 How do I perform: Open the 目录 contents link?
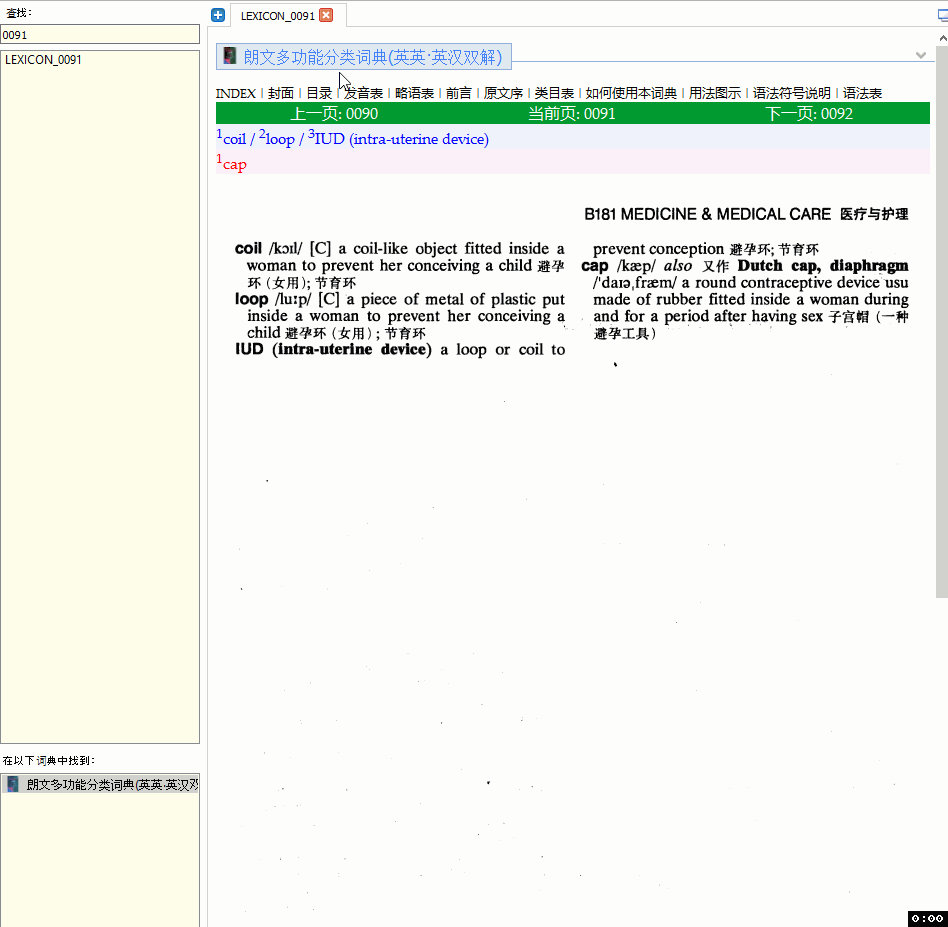[x=319, y=93]
